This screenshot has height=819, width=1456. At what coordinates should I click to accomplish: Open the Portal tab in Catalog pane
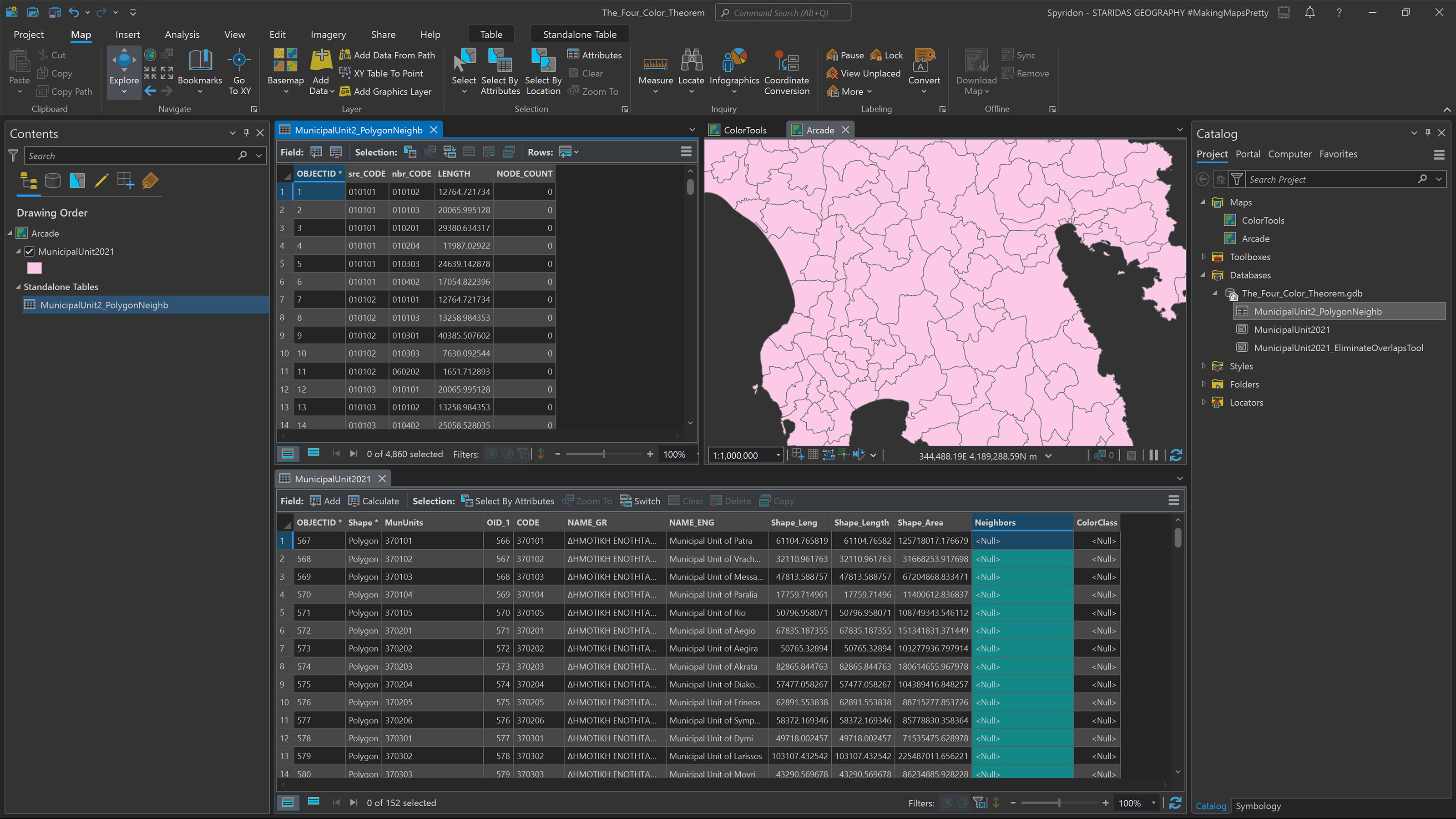click(x=1248, y=154)
